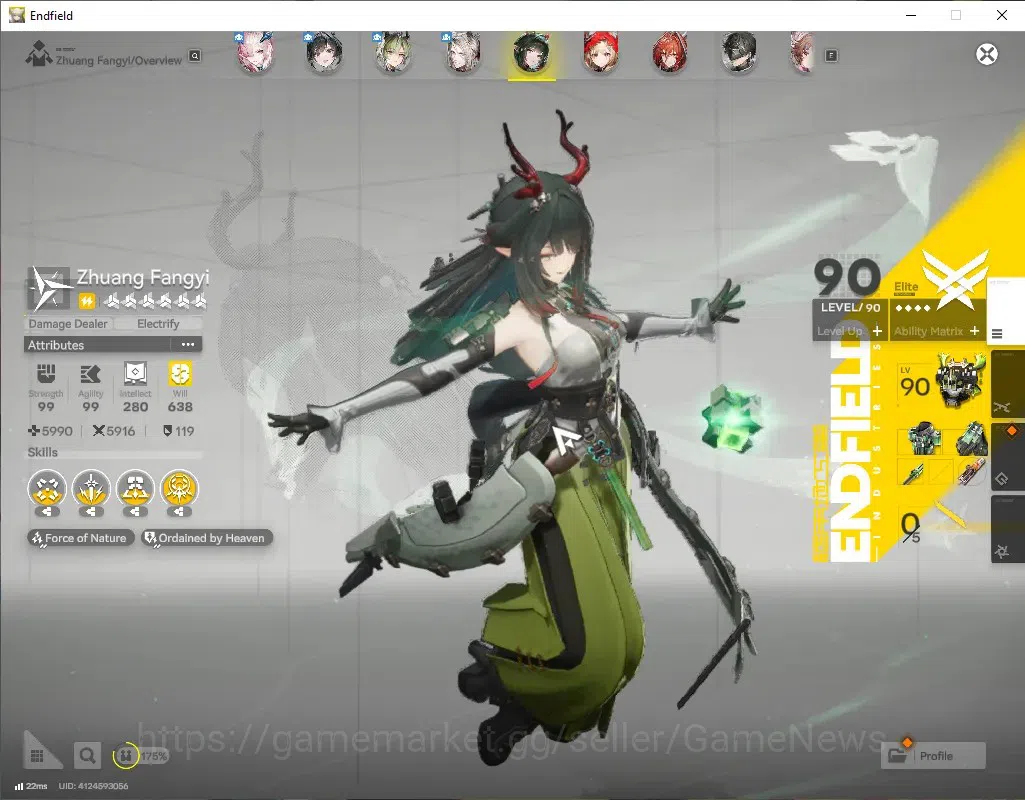
Task: Switch to the bottom side tab
Action: tap(1007, 529)
